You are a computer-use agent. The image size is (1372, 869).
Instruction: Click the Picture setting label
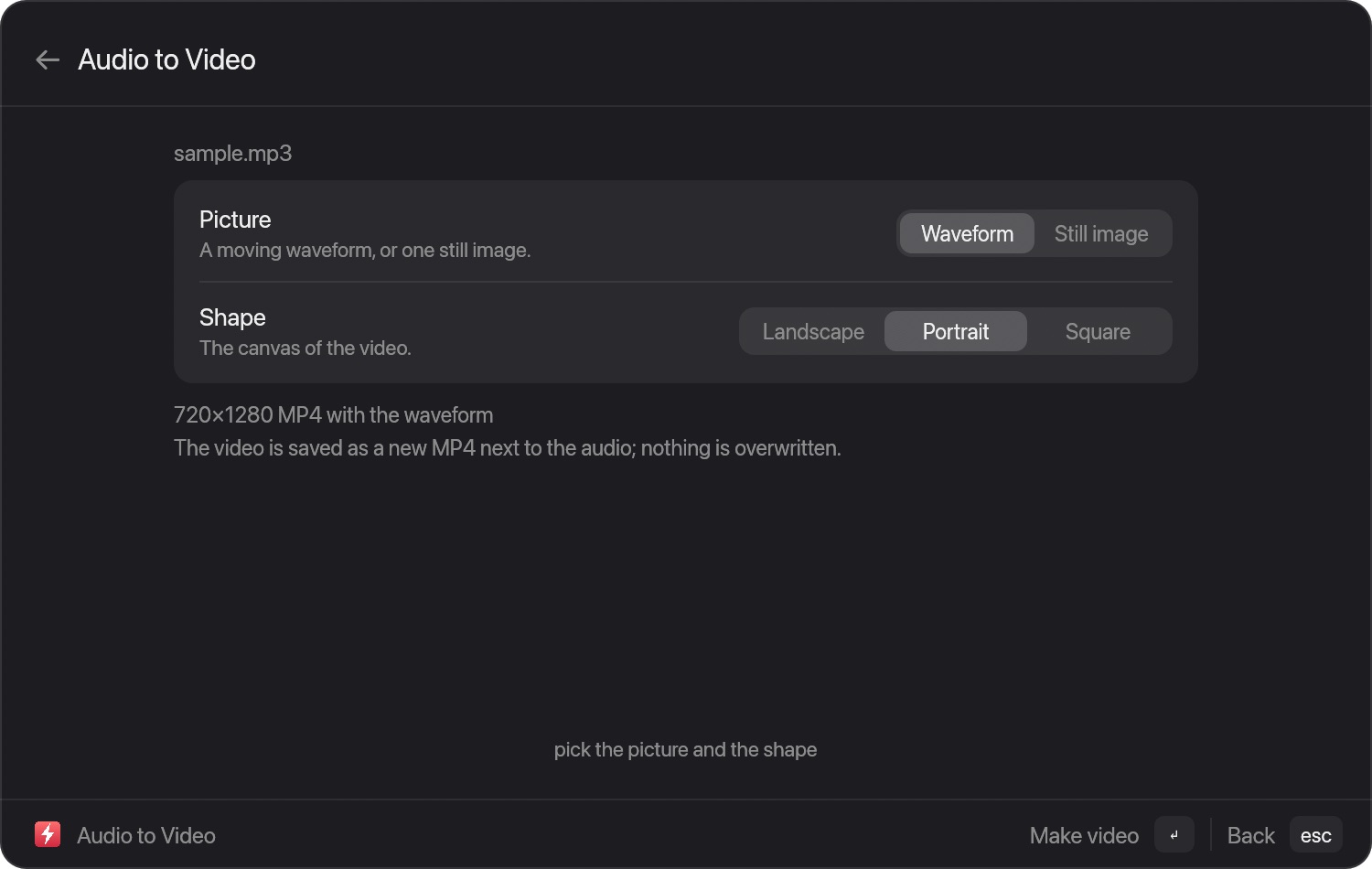point(235,220)
